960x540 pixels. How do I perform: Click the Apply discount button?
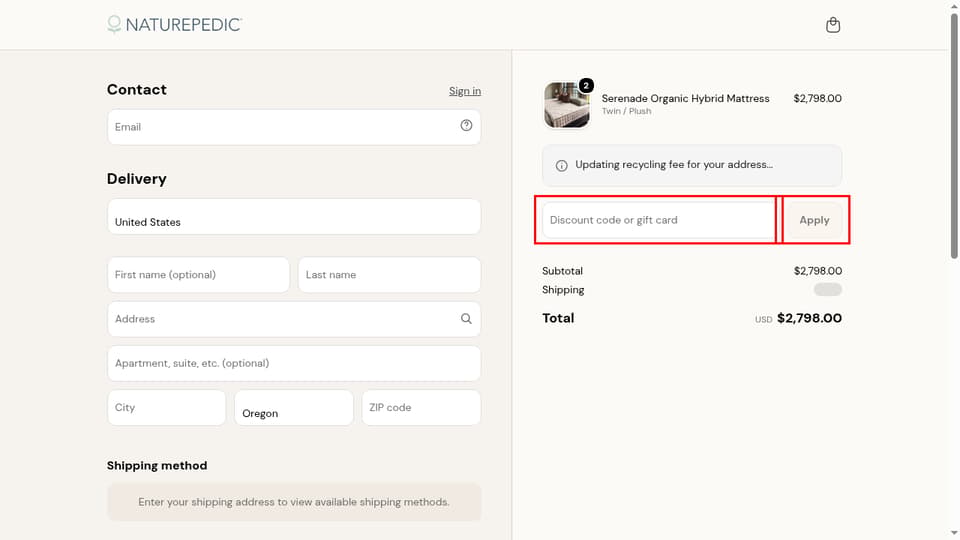814,220
